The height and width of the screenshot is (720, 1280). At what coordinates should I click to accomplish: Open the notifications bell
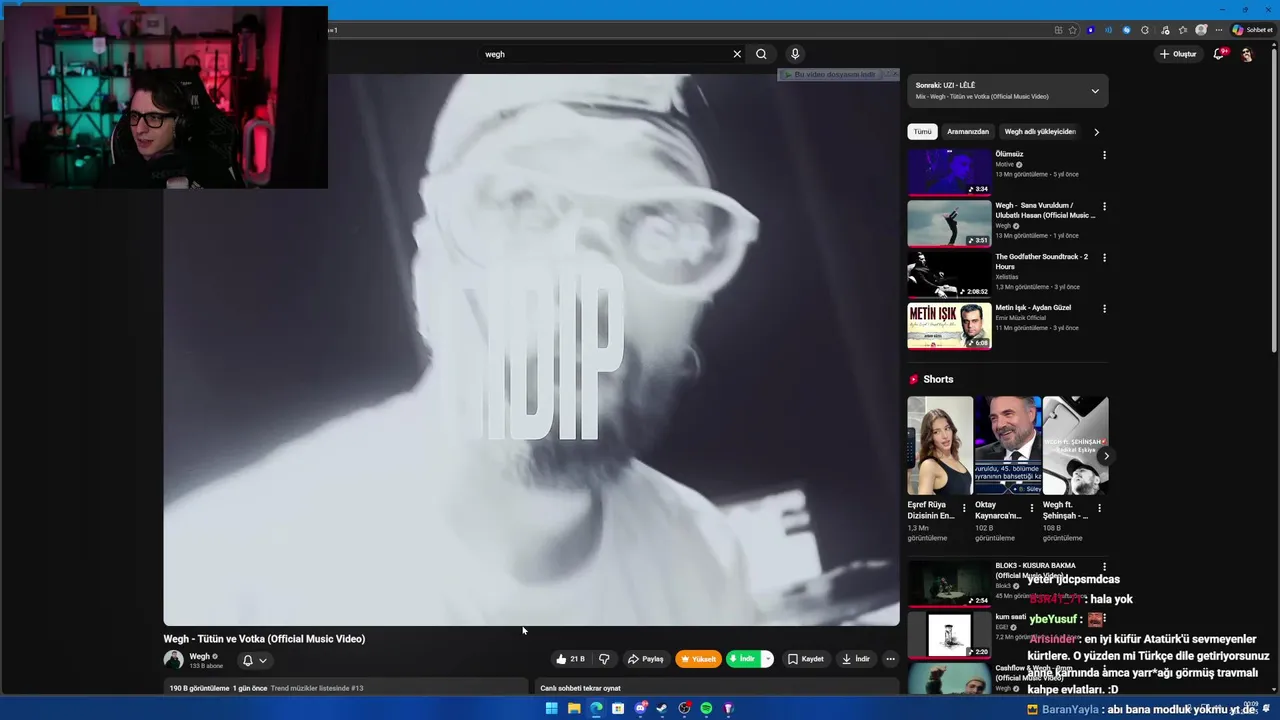(1218, 54)
